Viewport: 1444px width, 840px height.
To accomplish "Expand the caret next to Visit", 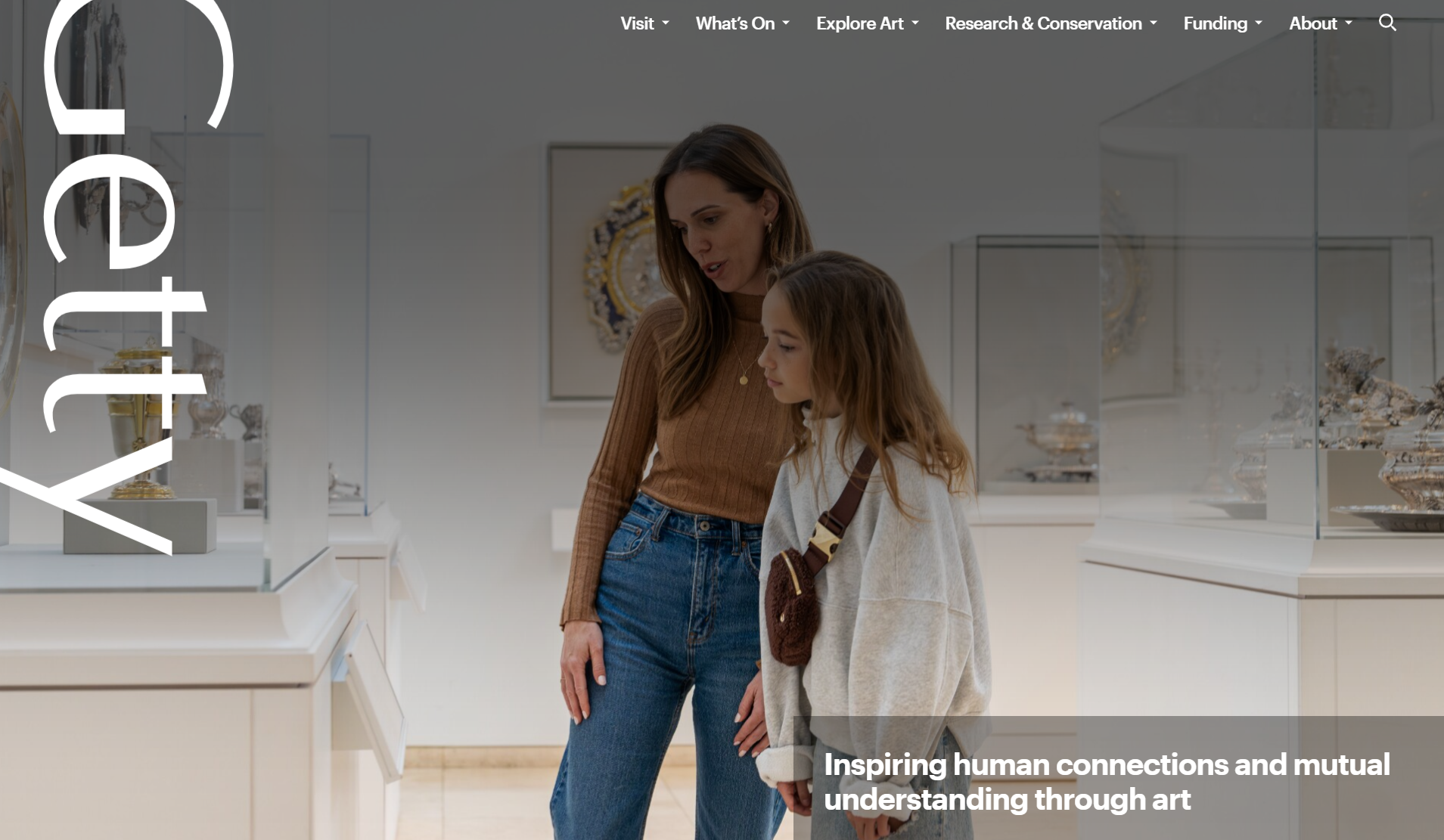I will click(666, 23).
